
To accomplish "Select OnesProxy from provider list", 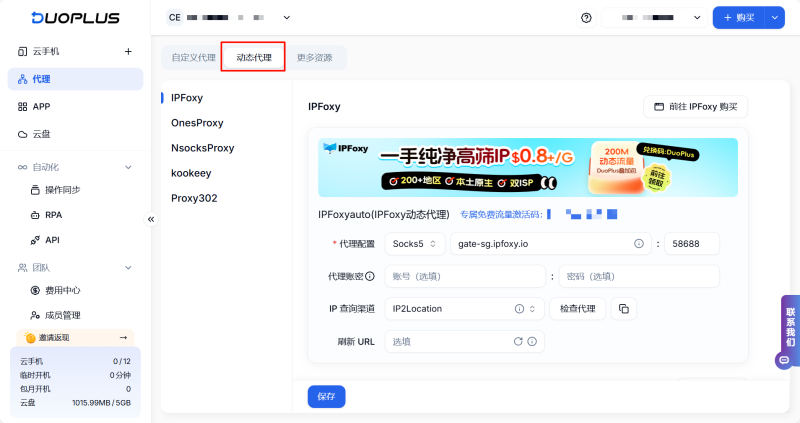I will (x=198, y=123).
